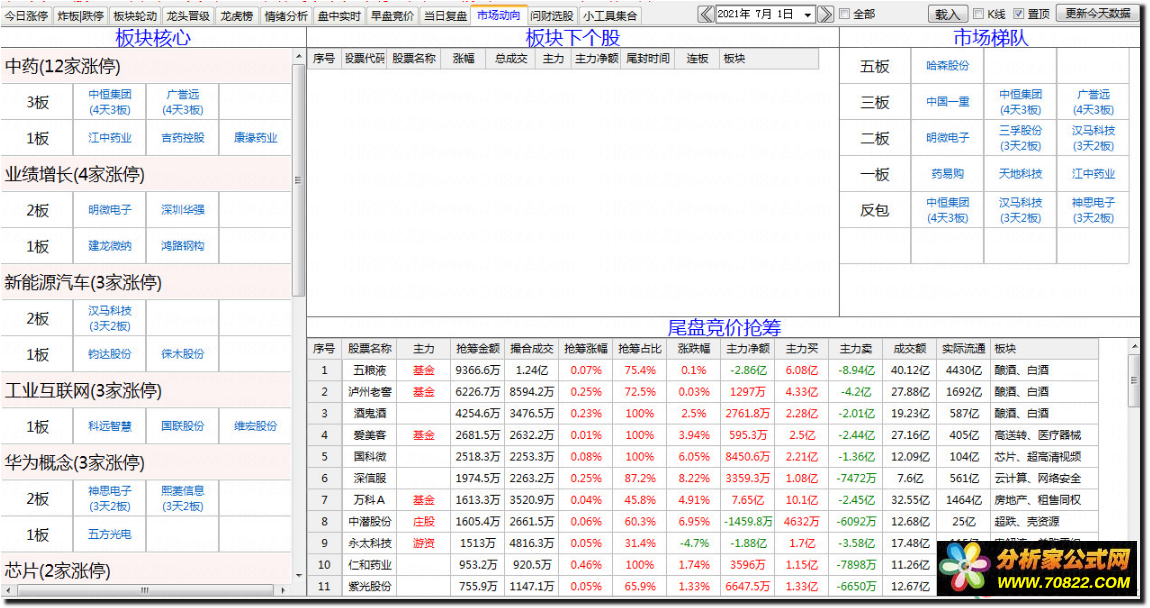Image resolution: width=1150 pixels, height=608 pixels.
Task: Sort 尾盘竞价抢筹 by 实际流通 column
Action: (963, 349)
